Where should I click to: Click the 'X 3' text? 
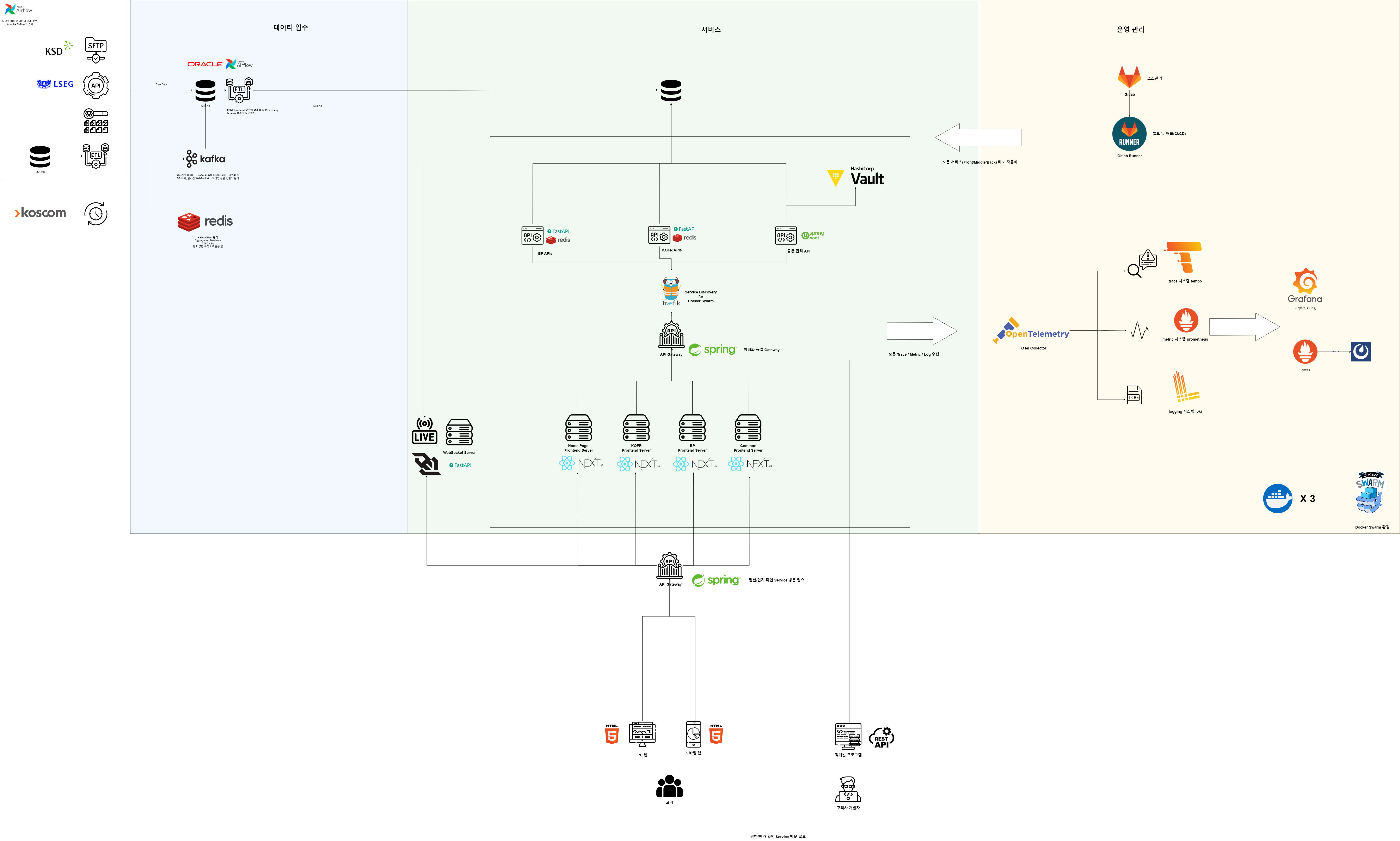pos(1308,499)
